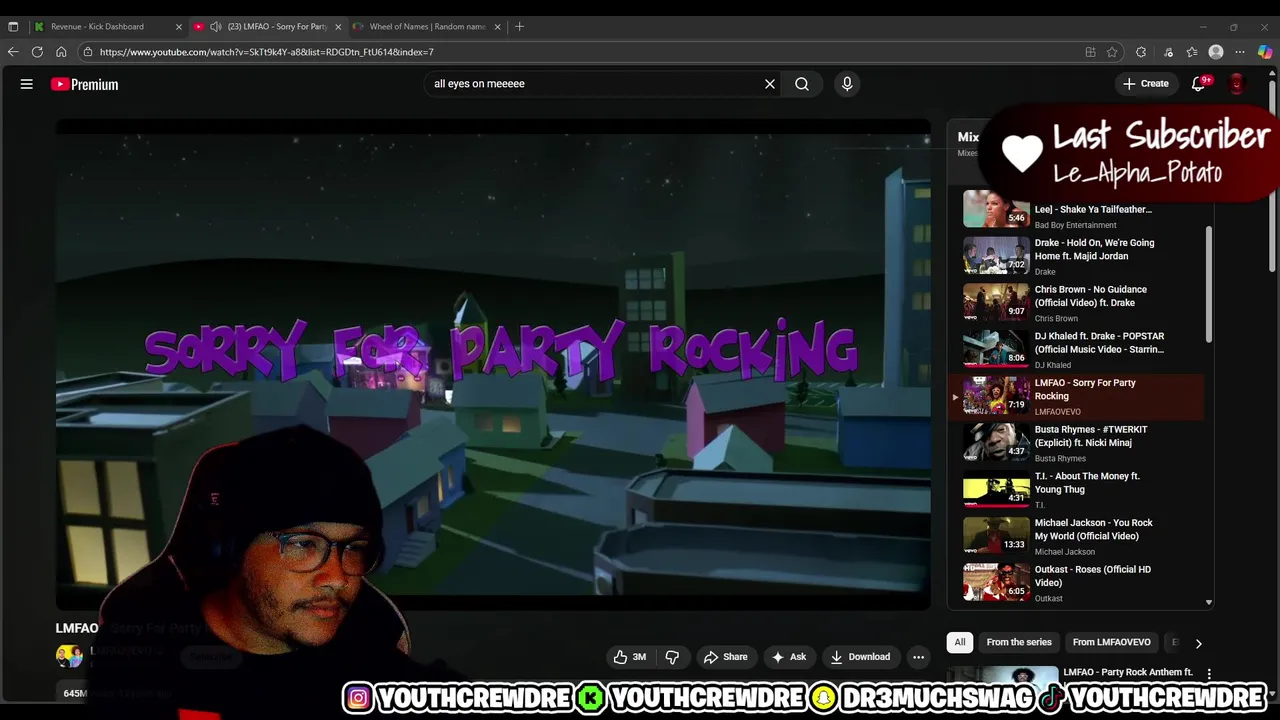The width and height of the screenshot is (1280, 720).
Task: Play Chris Brown No Guidance thumbnail
Action: pos(996,302)
